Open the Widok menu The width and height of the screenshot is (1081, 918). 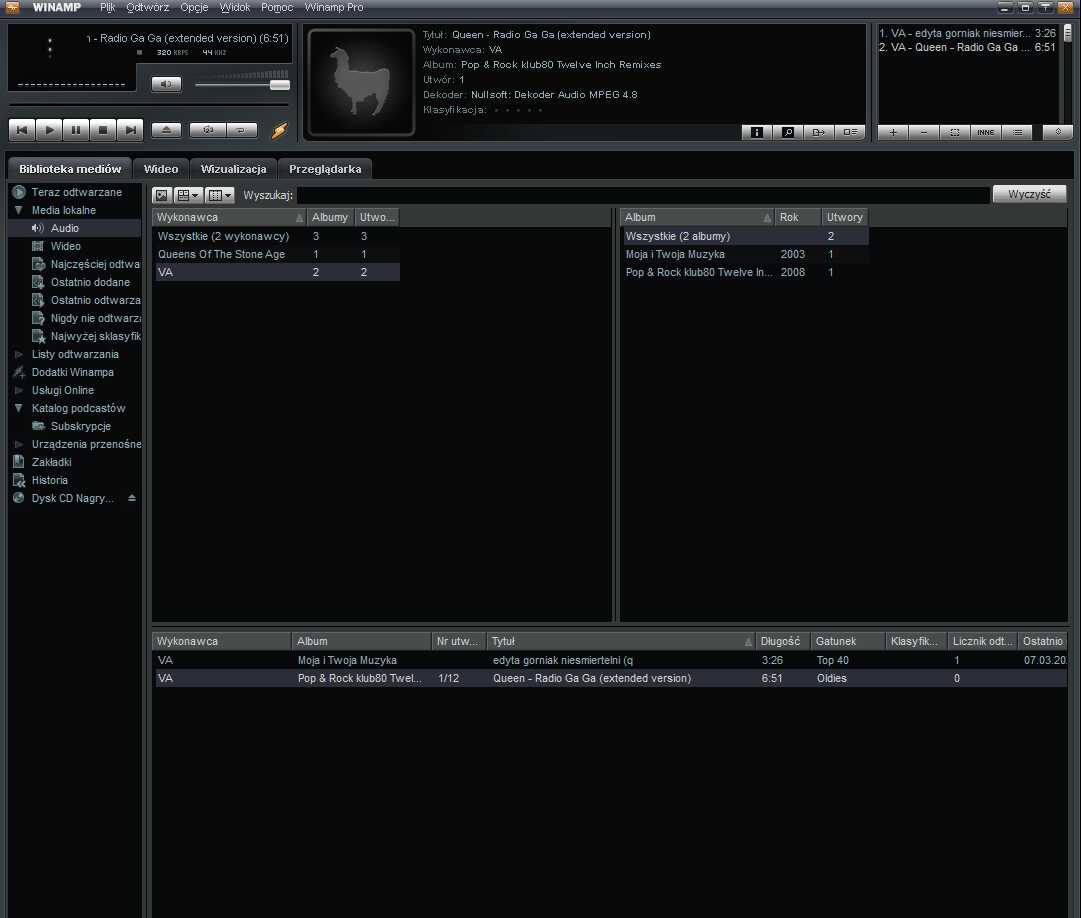[234, 8]
